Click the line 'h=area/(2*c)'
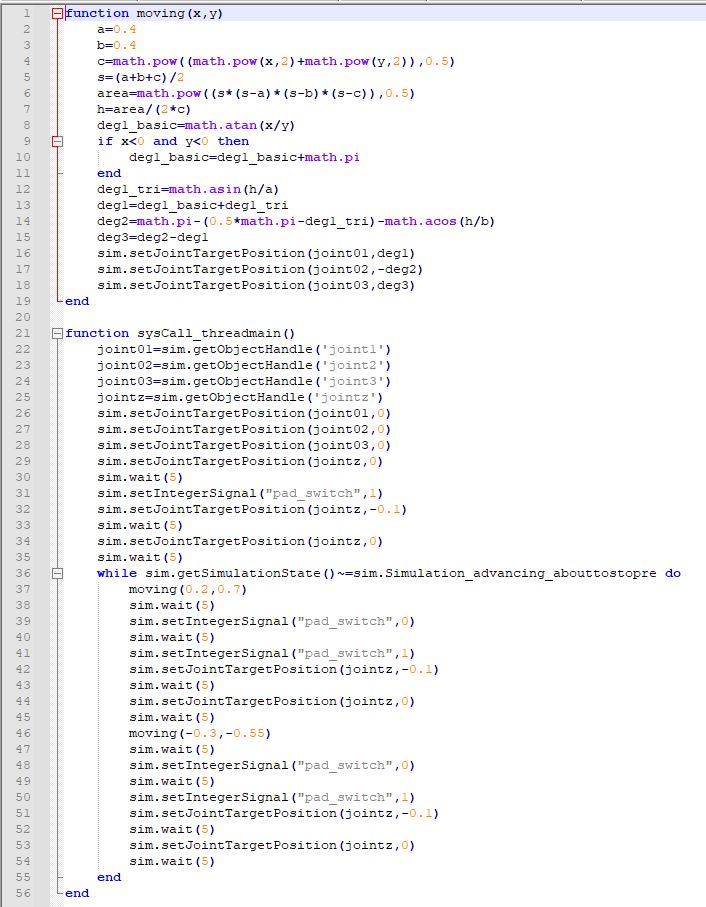The image size is (706, 907). click(144, 109)
